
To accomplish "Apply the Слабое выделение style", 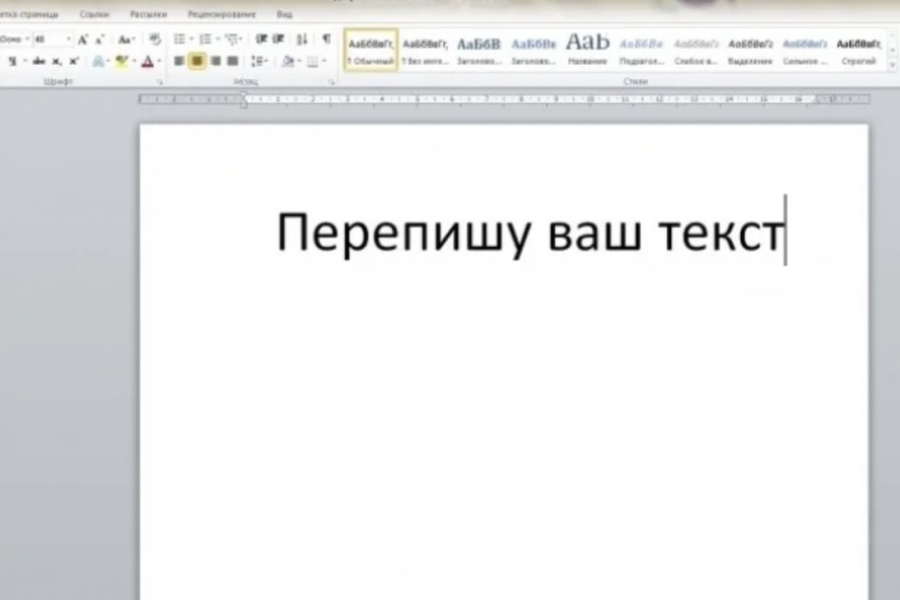I will coord(696,50).
